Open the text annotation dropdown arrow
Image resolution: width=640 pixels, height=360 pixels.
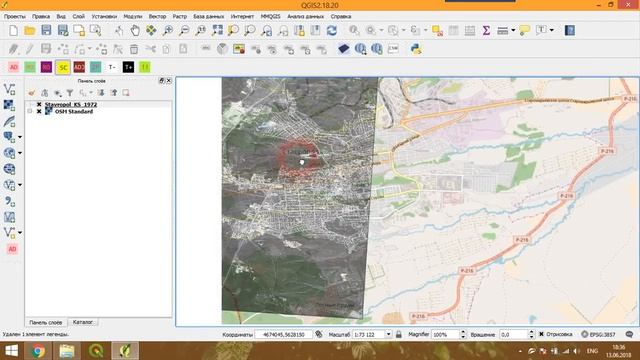[551, 31]
